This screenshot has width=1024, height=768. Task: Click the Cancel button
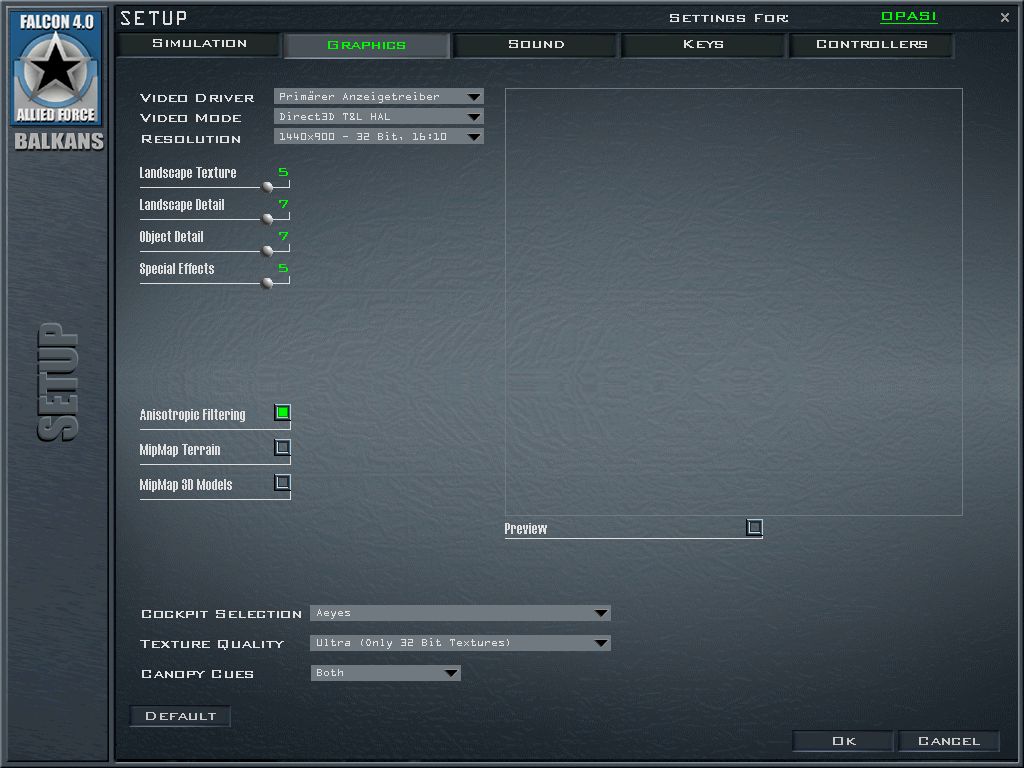[x=948, y=741]
